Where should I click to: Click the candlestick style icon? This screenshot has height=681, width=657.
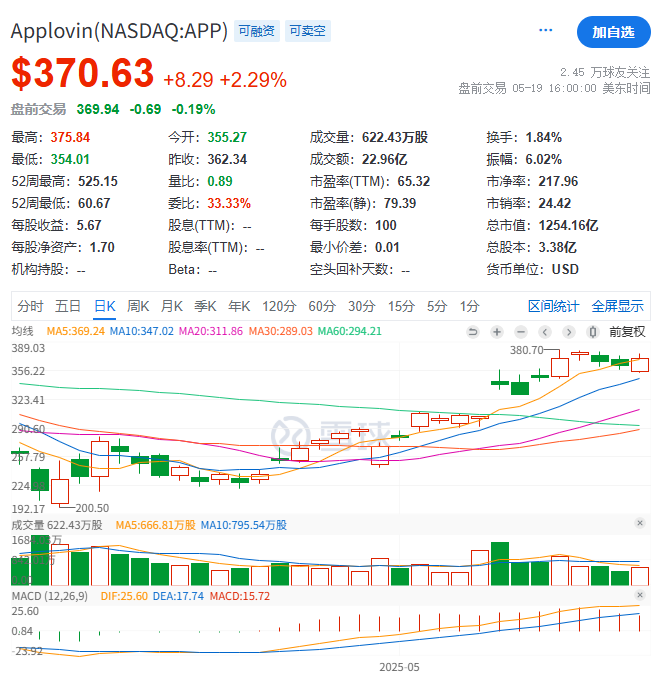point(592,332)
